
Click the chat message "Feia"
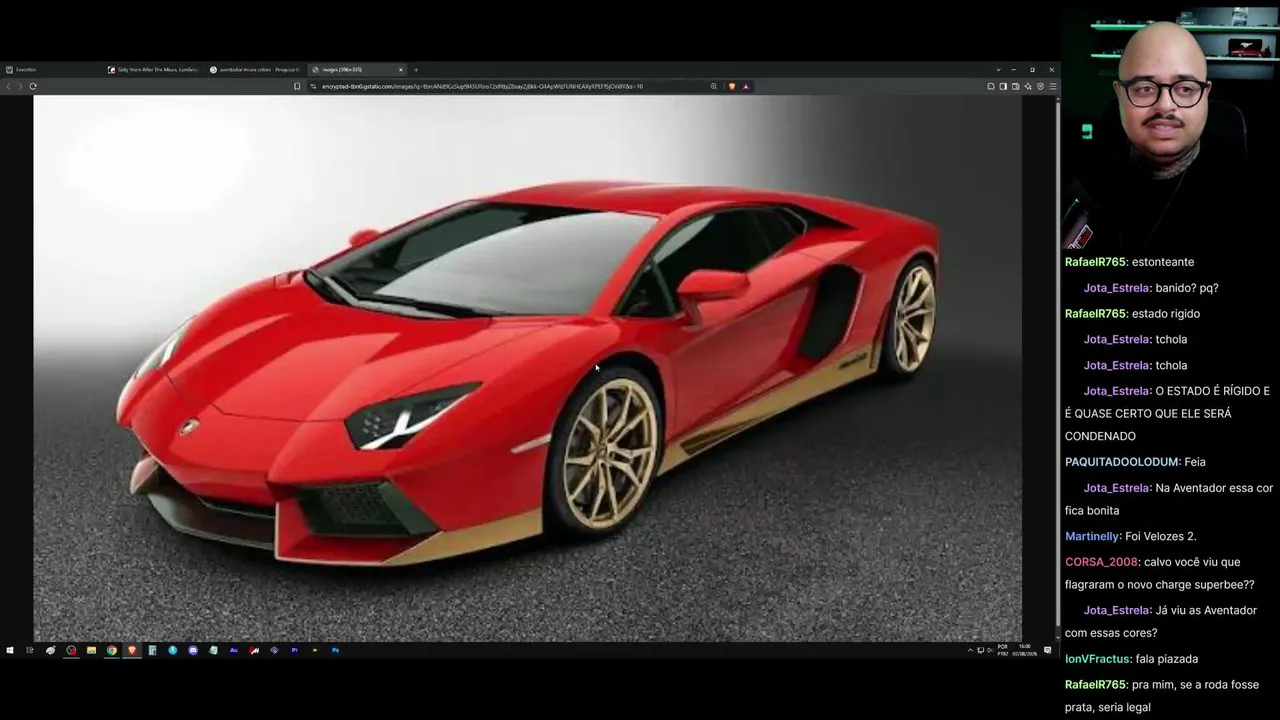(1195, 462)
